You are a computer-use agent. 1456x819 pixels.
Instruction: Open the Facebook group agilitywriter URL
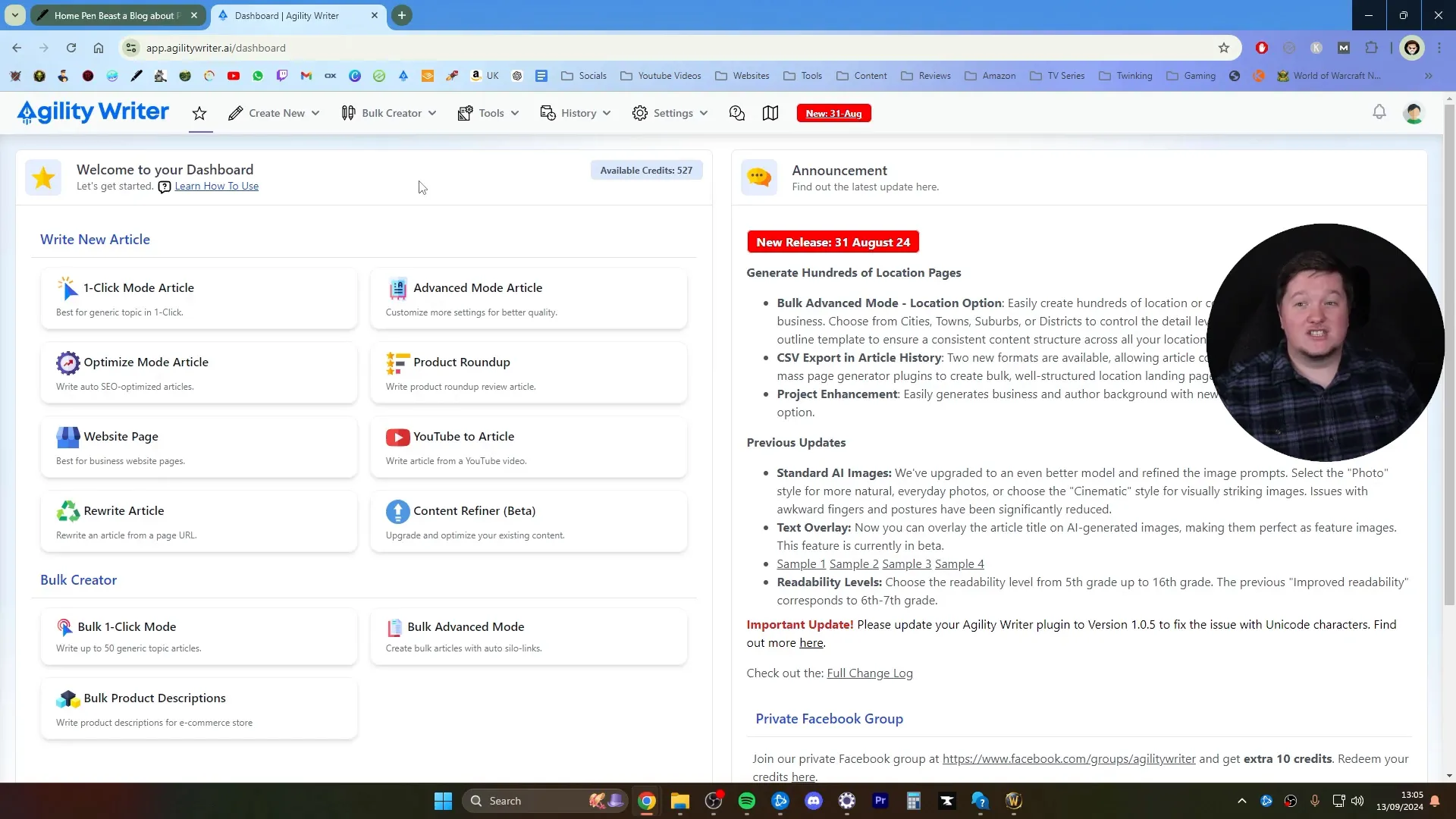point(1068,759)
